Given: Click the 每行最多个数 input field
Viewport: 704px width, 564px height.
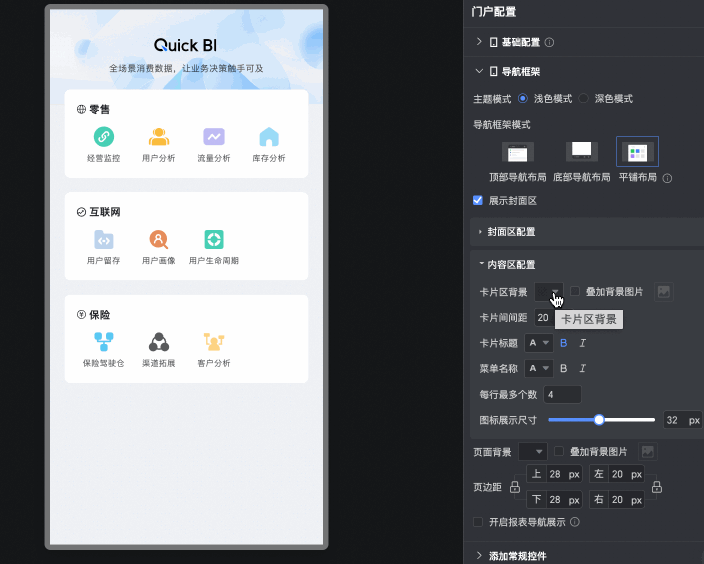Looking at the screenshot, I should 562,394.
